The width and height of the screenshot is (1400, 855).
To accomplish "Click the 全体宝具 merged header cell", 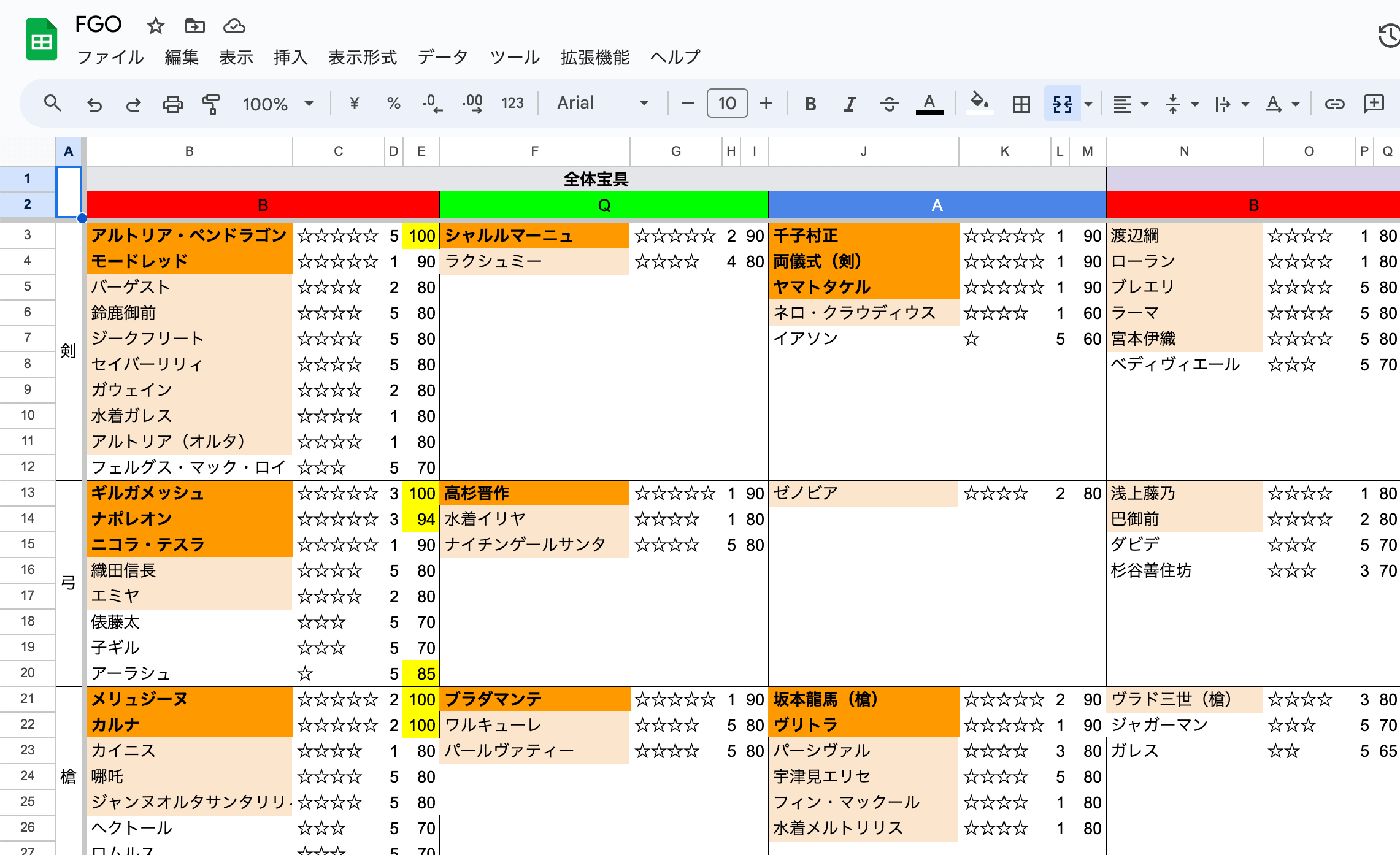I will coord(596,179).
